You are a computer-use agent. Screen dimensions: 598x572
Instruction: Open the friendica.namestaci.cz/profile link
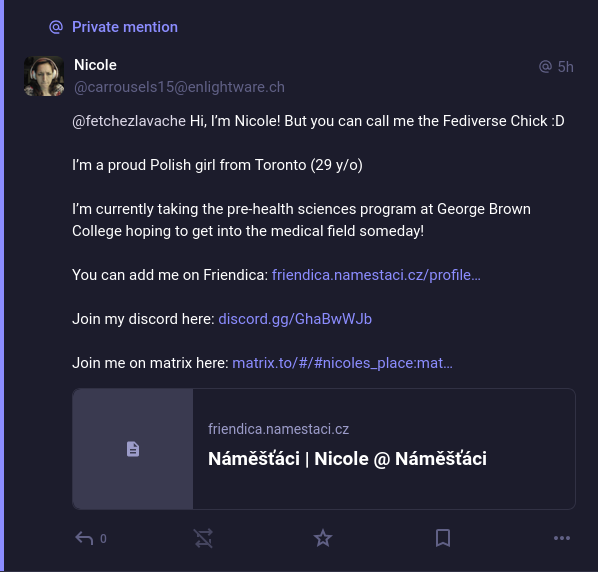pyautogui.click(x=376, y=275)
